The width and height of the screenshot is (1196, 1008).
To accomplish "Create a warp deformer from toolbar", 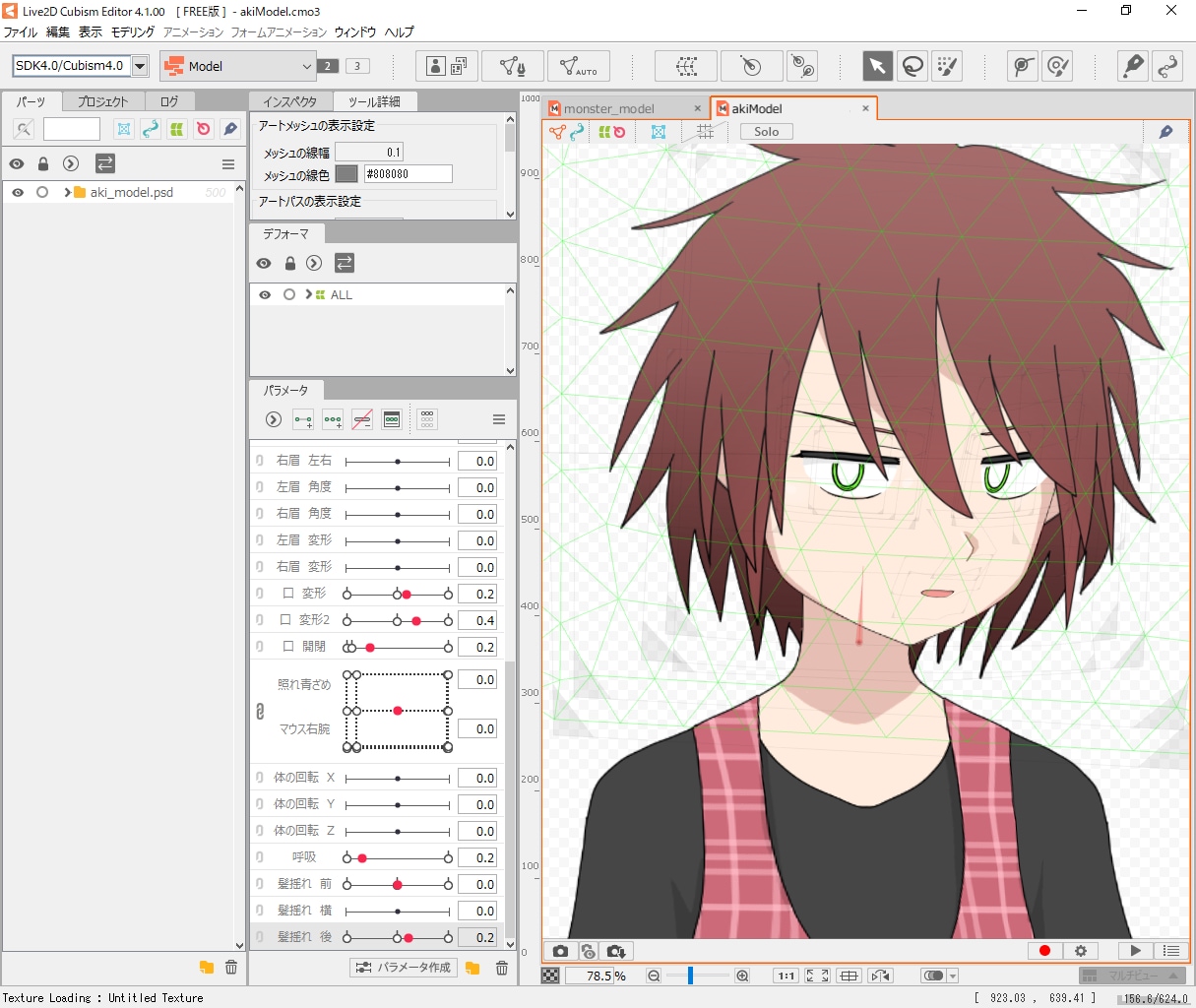I will 687,66.
